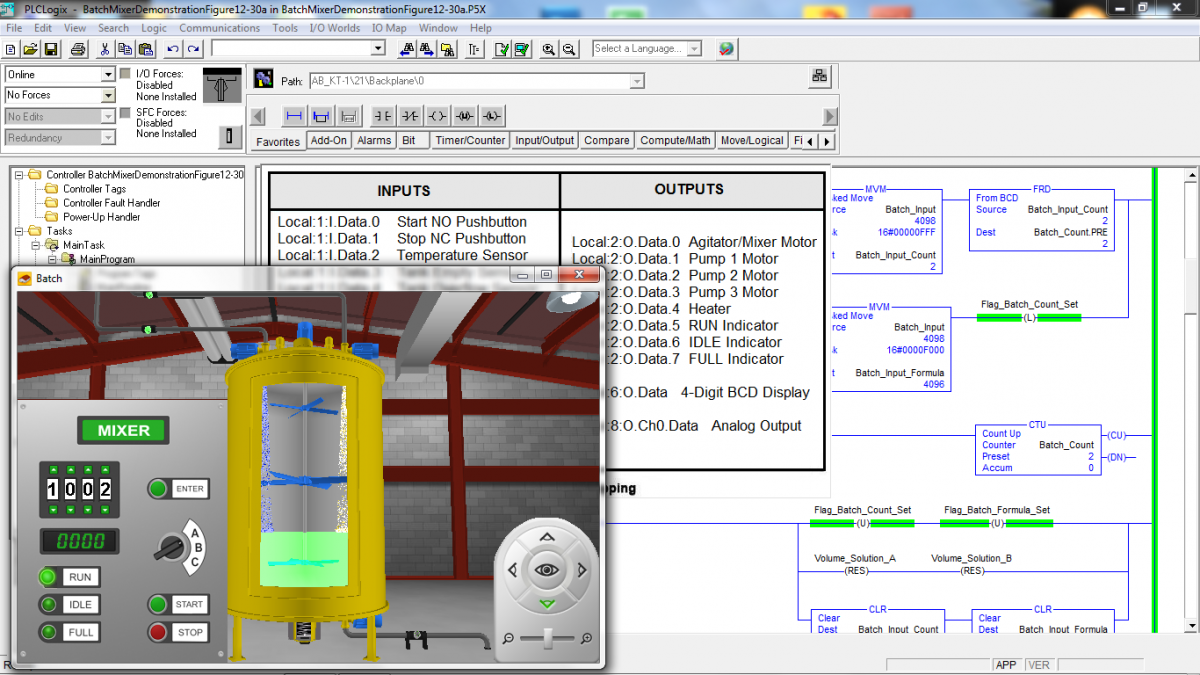This screenshot has height=675, width=1200.
Task: Click the zoom in magnifier on toolbar
Action: pos(549,48)
